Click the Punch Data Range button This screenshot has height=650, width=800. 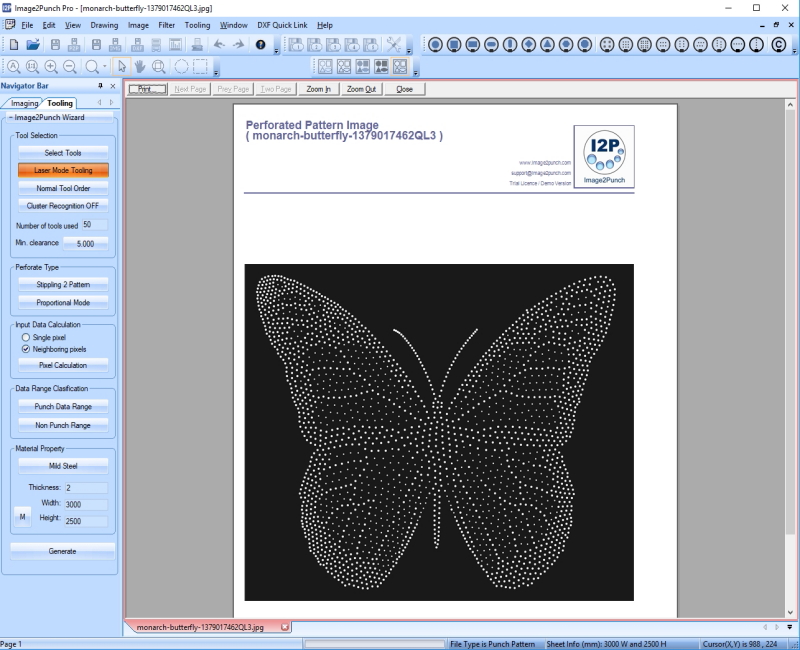pos(63,407)
